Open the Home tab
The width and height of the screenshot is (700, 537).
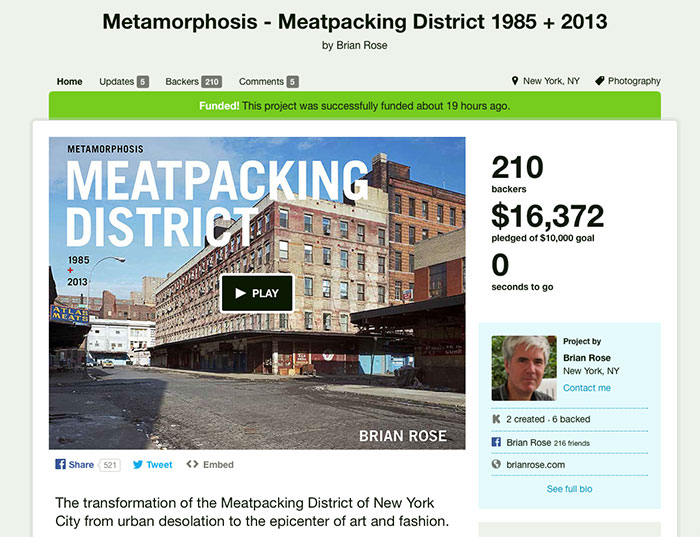(70, 82)
